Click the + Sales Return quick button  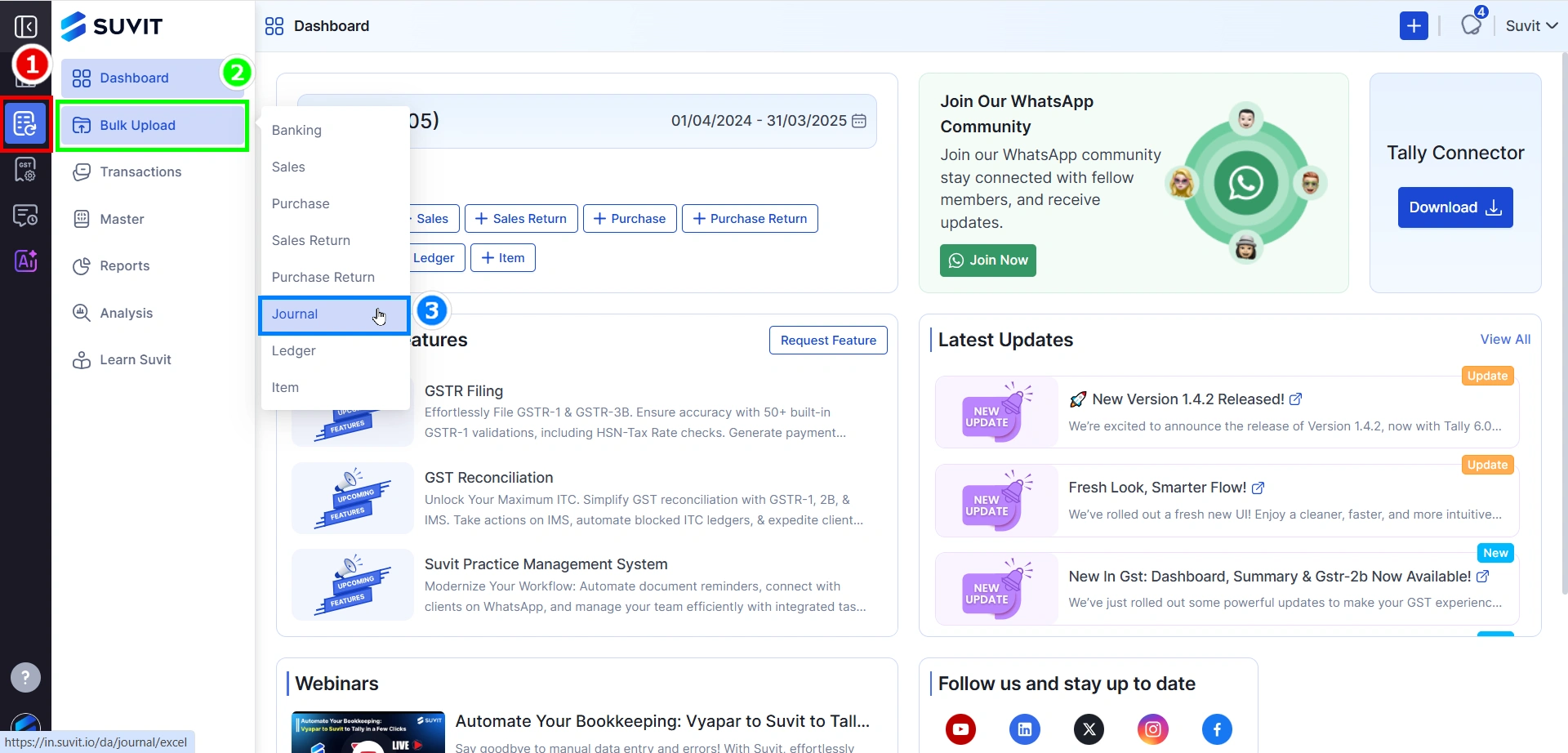(521, 219)
